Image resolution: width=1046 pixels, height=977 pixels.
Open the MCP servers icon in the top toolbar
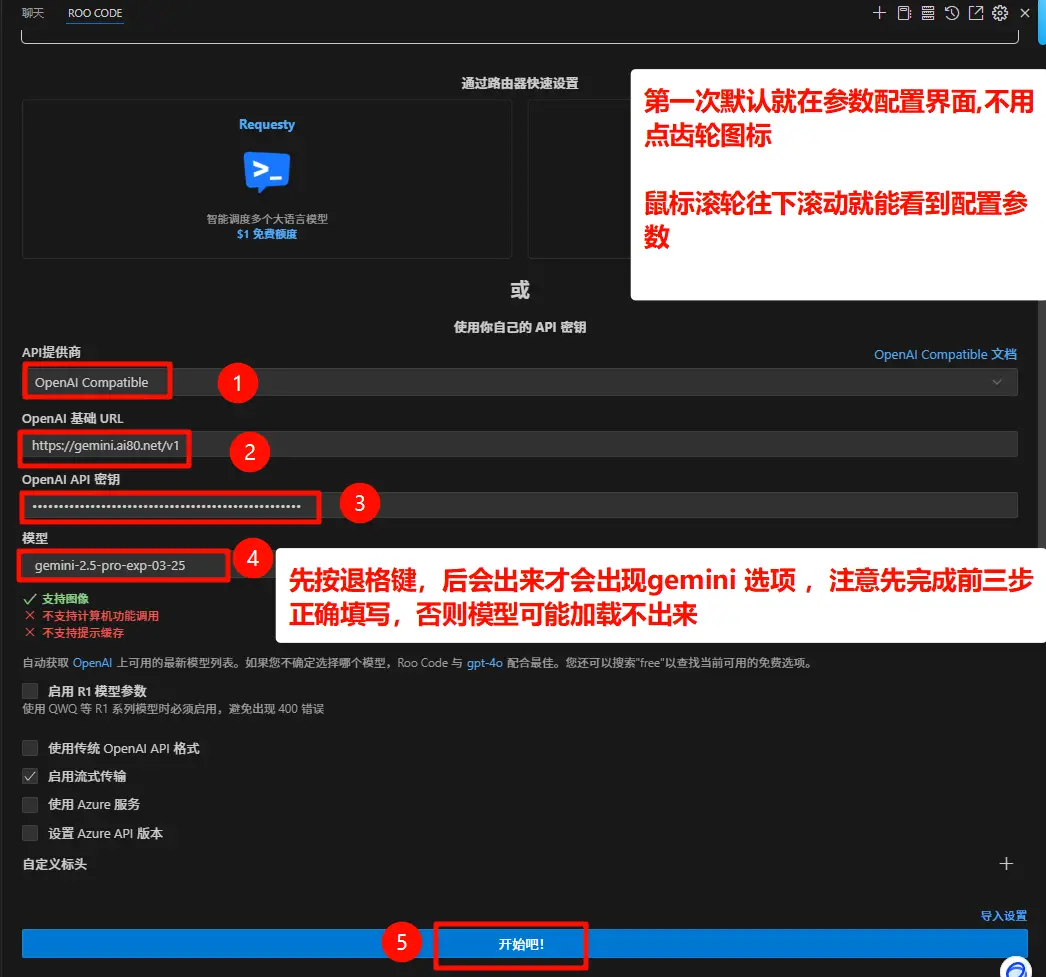[x=928, y=13]
